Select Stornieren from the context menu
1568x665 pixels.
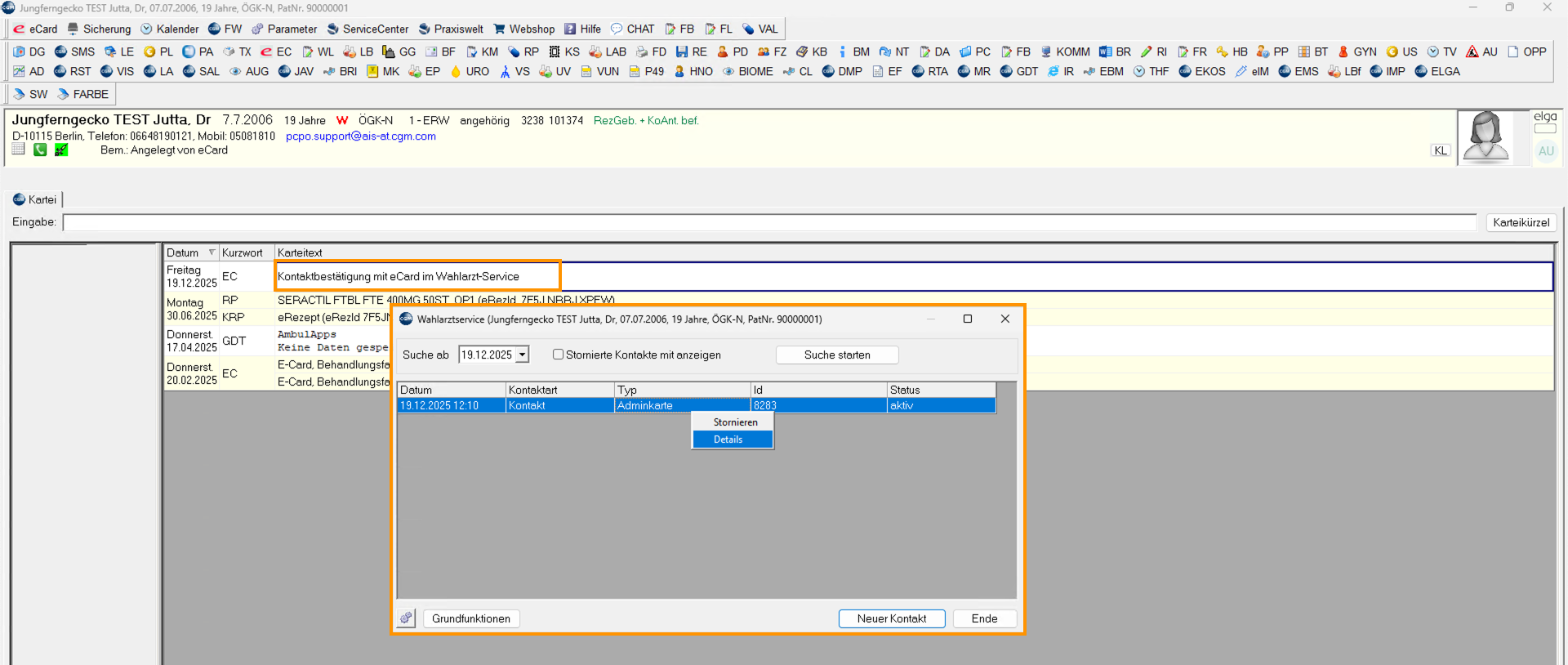[x=735, y=422]
